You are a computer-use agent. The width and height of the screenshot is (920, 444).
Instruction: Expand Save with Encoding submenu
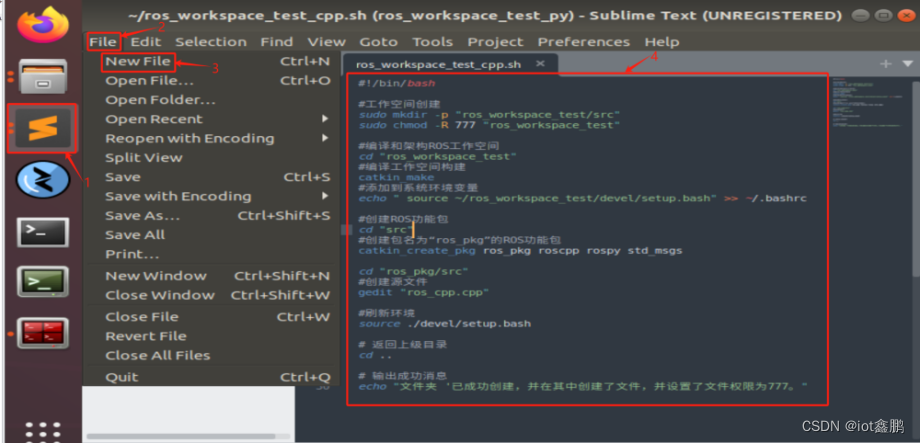point(211,196)
